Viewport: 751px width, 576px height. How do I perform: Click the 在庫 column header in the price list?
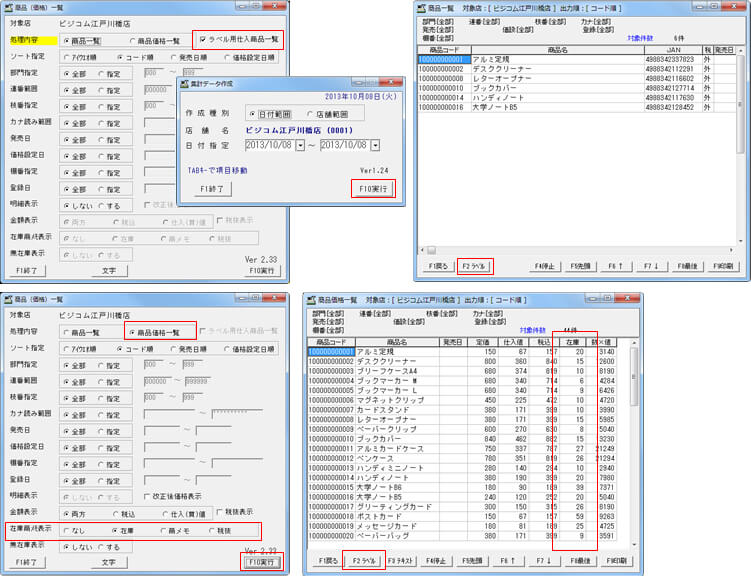573,341
